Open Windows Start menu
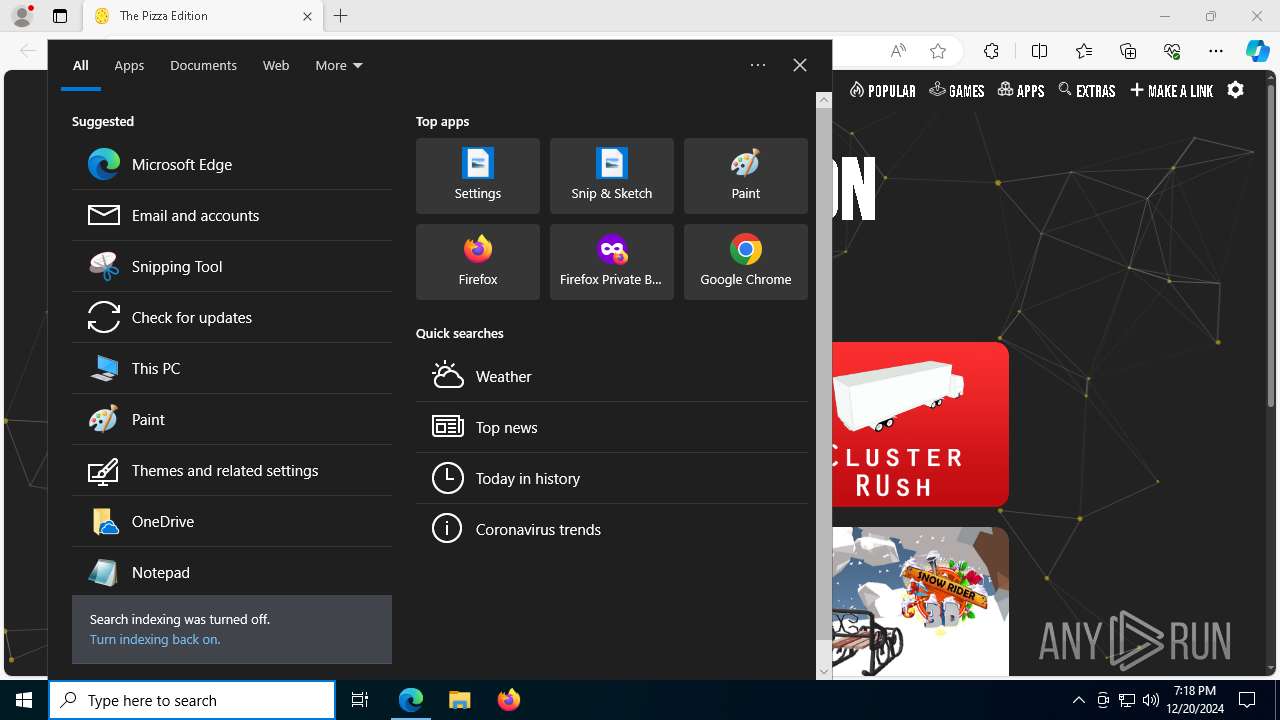 point(24,700)
